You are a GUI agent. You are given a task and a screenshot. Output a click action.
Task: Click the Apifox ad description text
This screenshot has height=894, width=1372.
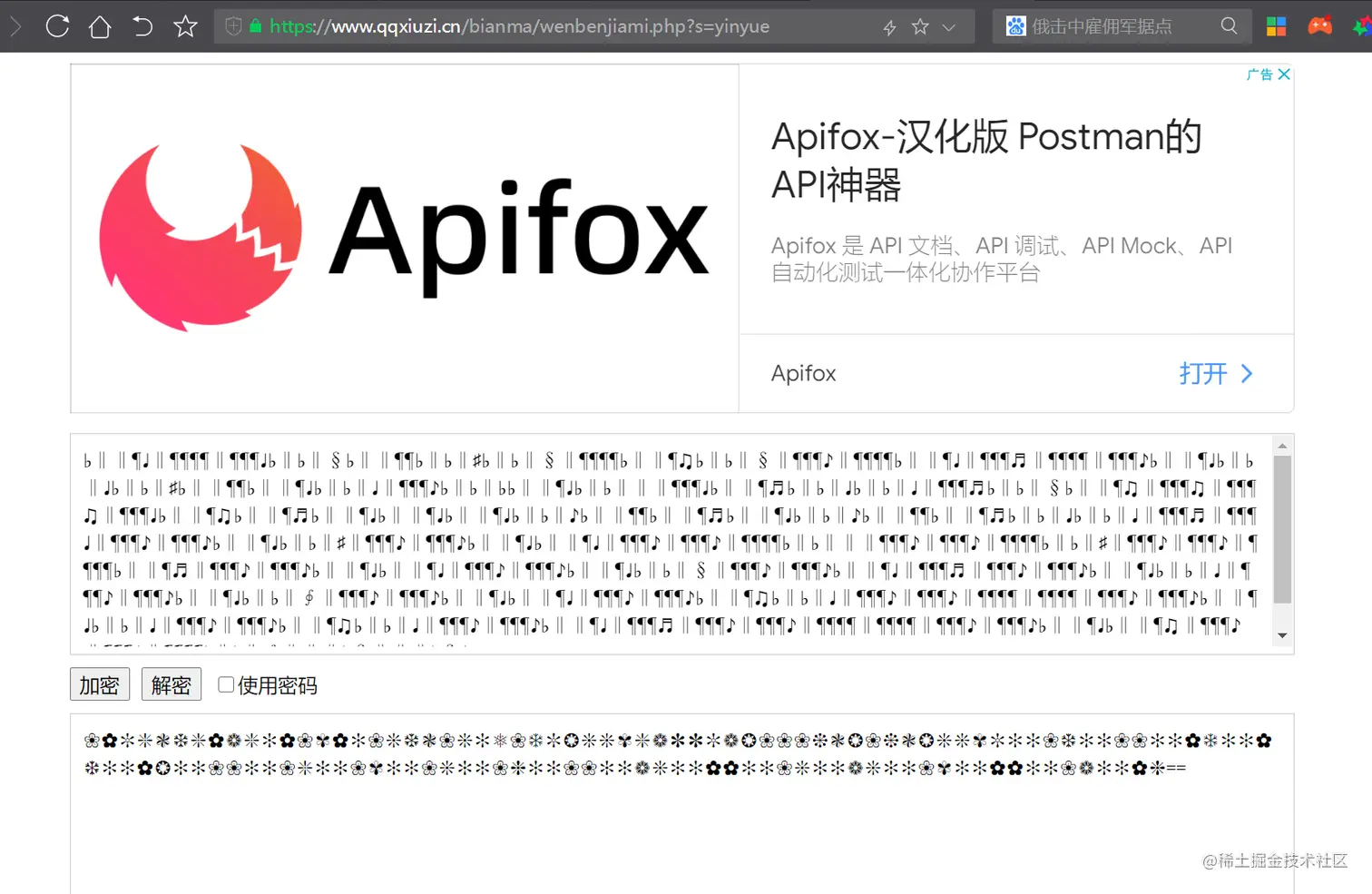pyautogui.click(x=1002, y=259)
